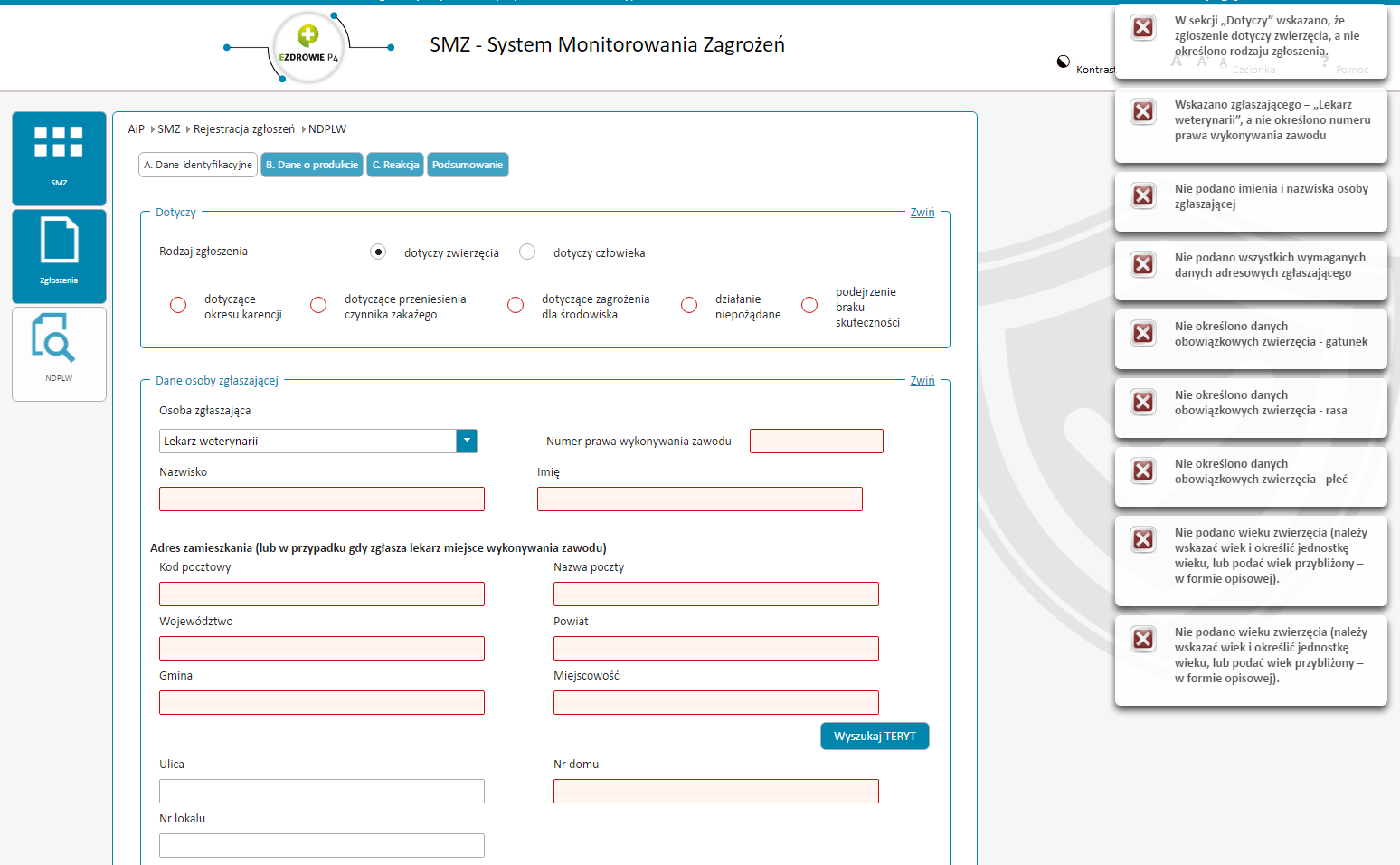Click into the Imię field
This screenshot has height=865, width=1400.
tap(700, 499)
